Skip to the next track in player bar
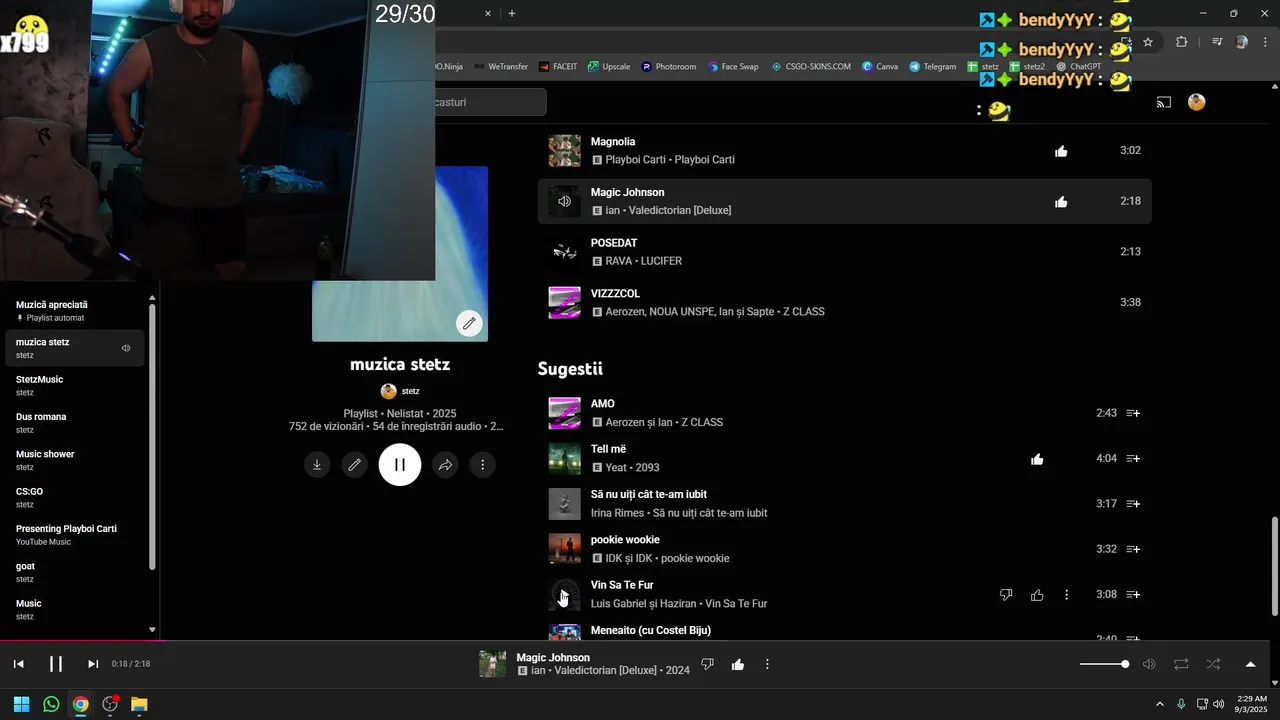This screenshot has height=720, width=1280. click(x=93, y=664)
